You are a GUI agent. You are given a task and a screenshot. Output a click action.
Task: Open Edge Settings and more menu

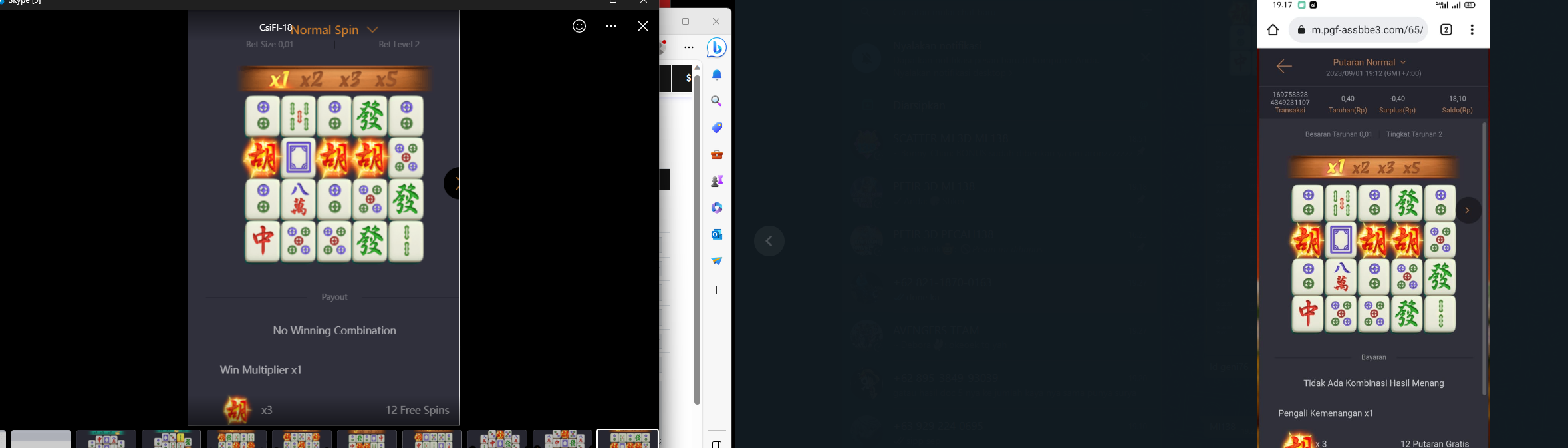689,47
